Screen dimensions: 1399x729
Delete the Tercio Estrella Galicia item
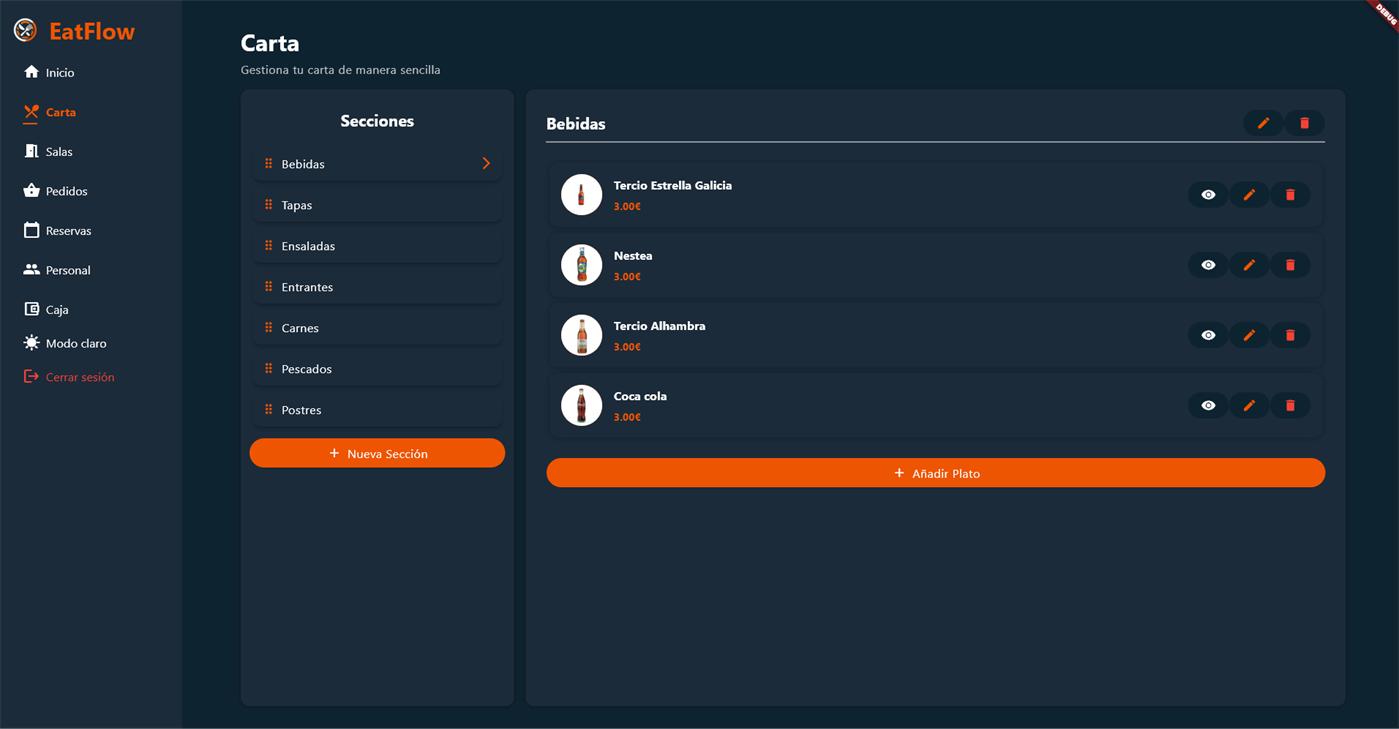click(x=1290, y=195)
